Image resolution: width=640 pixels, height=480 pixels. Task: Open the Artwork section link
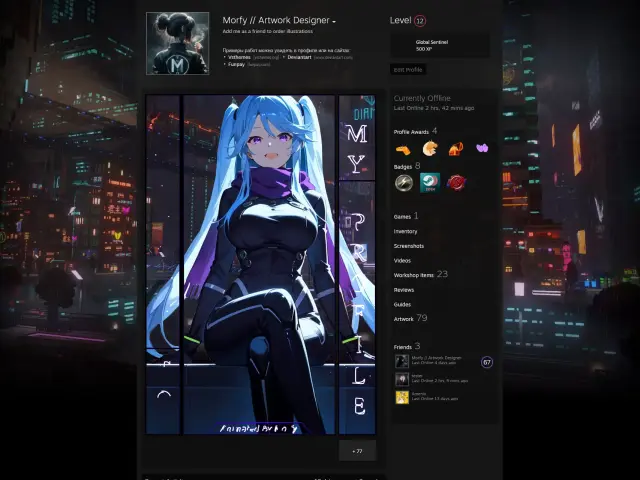(404, 319)
